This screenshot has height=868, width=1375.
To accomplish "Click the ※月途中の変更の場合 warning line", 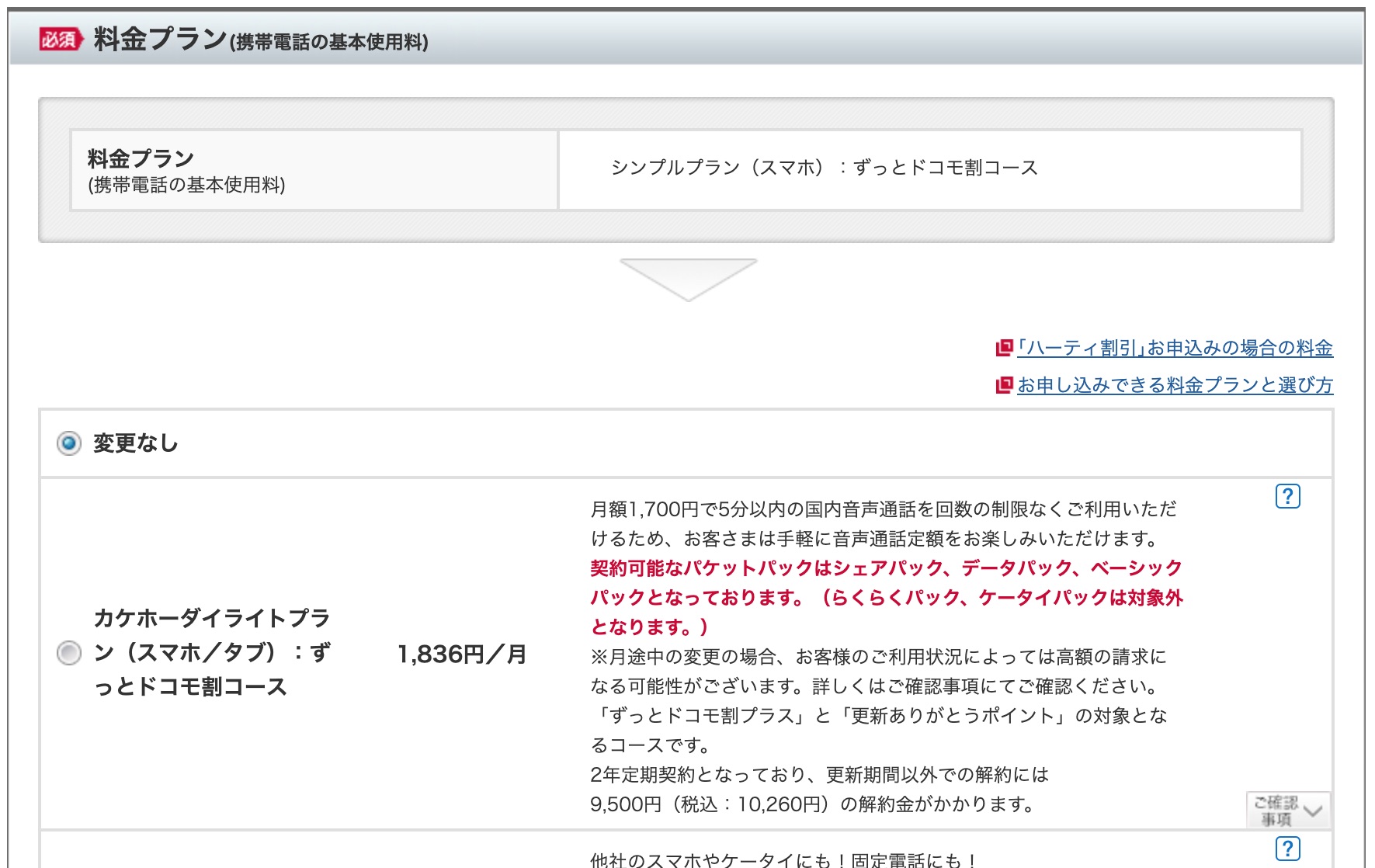I will 878,657.
